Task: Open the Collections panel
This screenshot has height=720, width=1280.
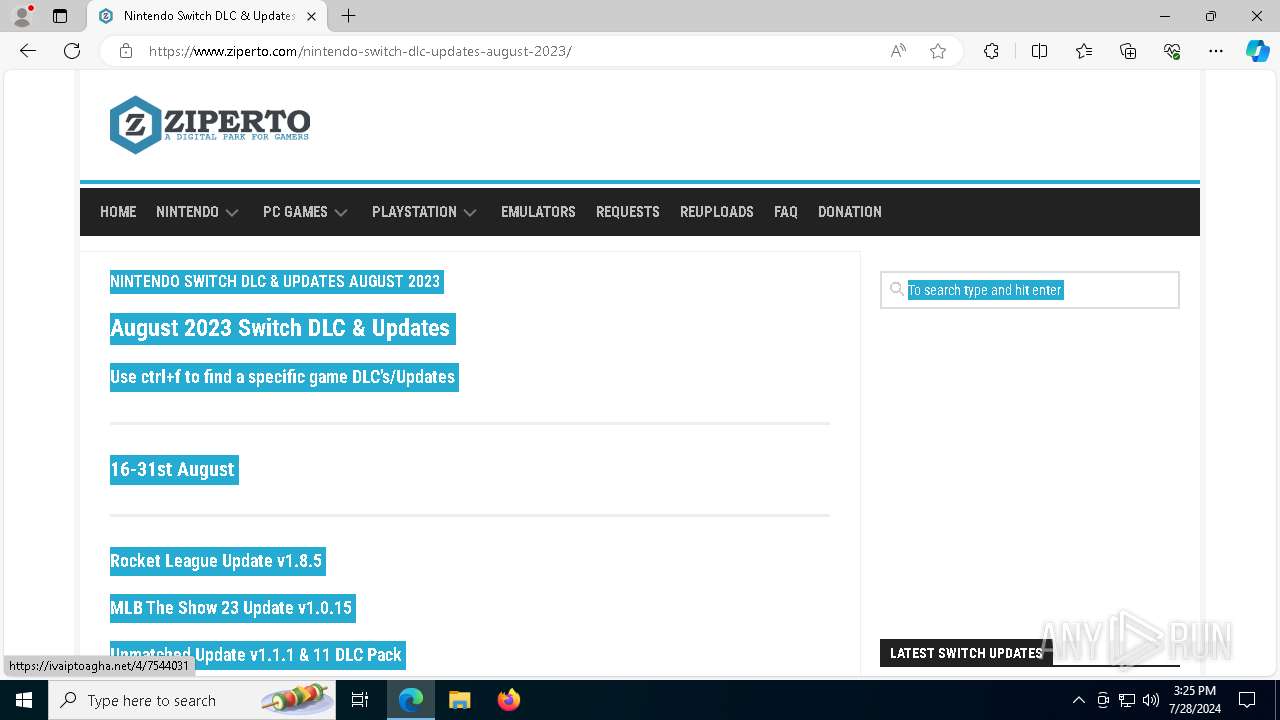Action: [x=1128, y=51]
